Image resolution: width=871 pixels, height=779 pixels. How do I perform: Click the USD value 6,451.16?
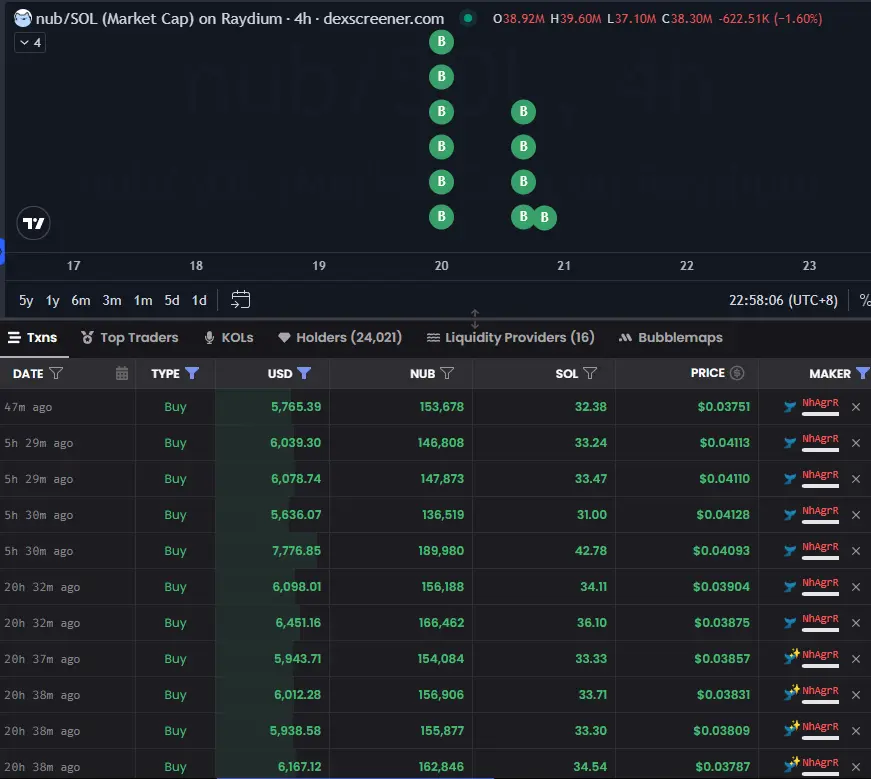click(x=298, y=623)
